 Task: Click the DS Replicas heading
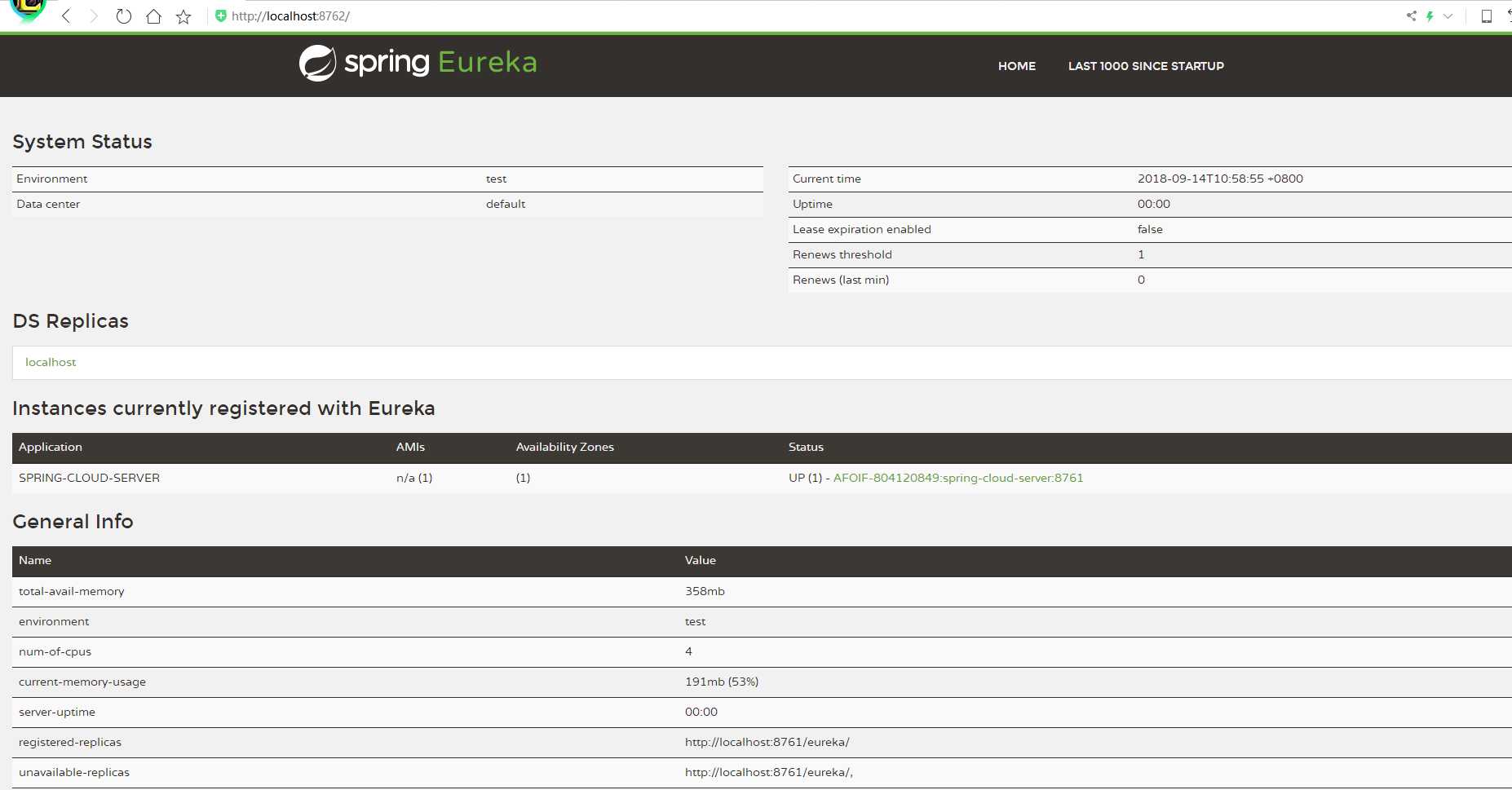click(70, 321)
